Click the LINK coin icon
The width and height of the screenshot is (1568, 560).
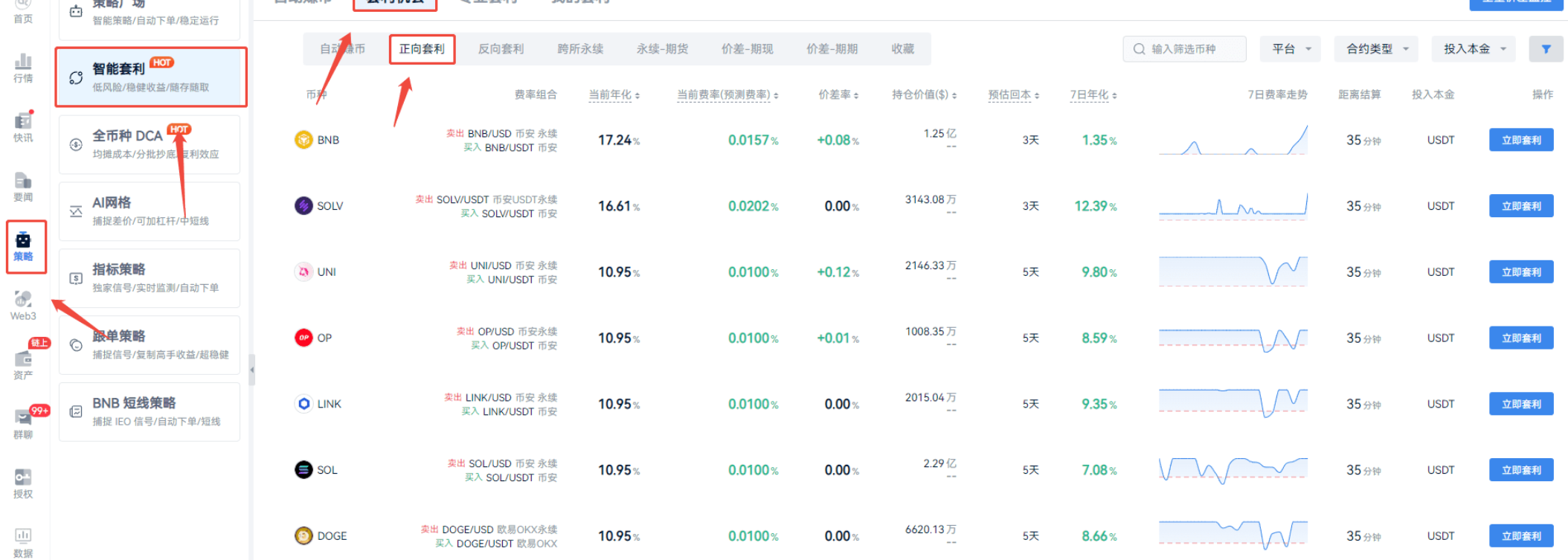303,404
